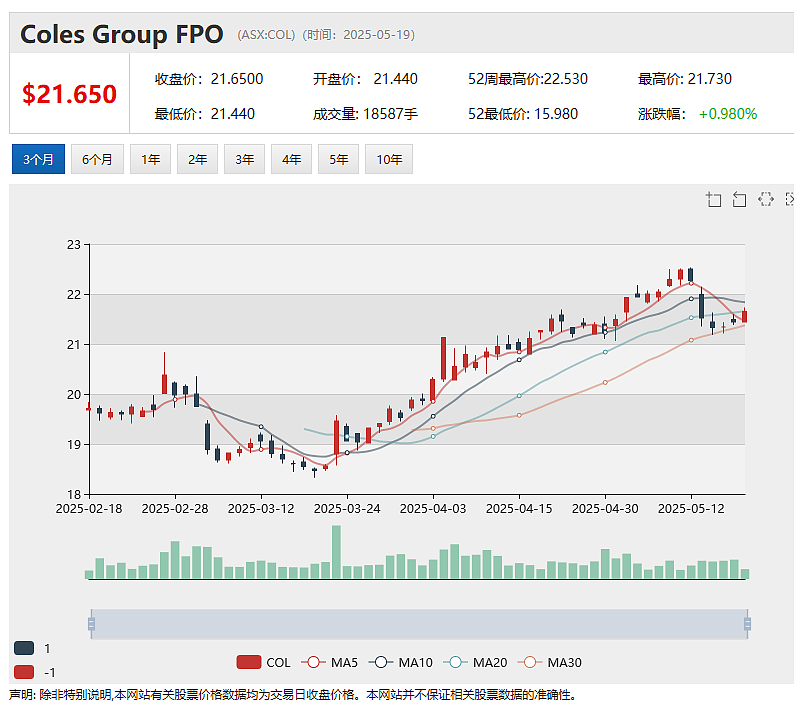Click the date 2025-05-19 in header
This screenshot has width=809, height=714.
click(378, 35)
